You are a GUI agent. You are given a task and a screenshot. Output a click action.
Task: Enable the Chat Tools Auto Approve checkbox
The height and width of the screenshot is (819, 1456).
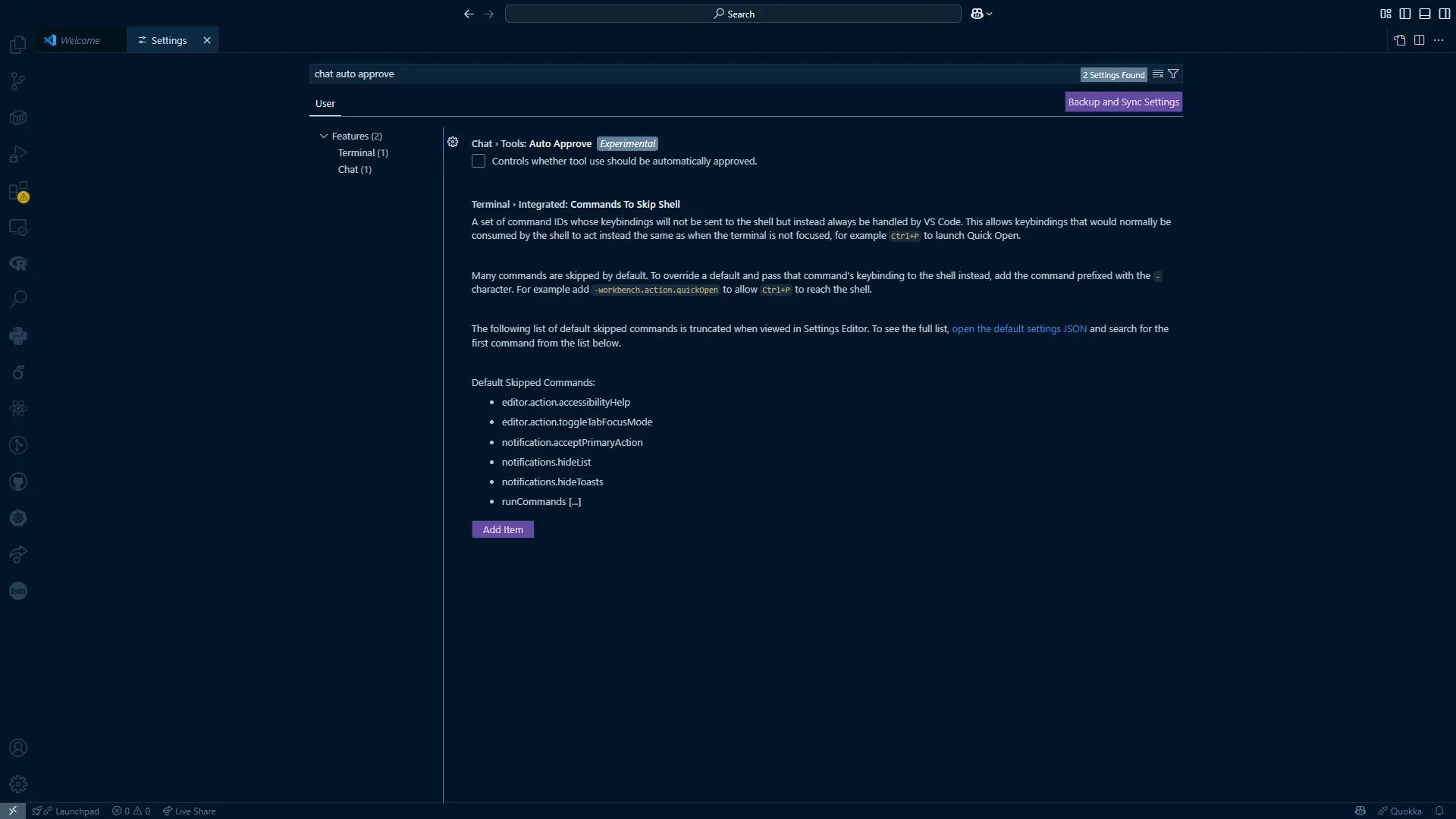[x=478, y=161]
